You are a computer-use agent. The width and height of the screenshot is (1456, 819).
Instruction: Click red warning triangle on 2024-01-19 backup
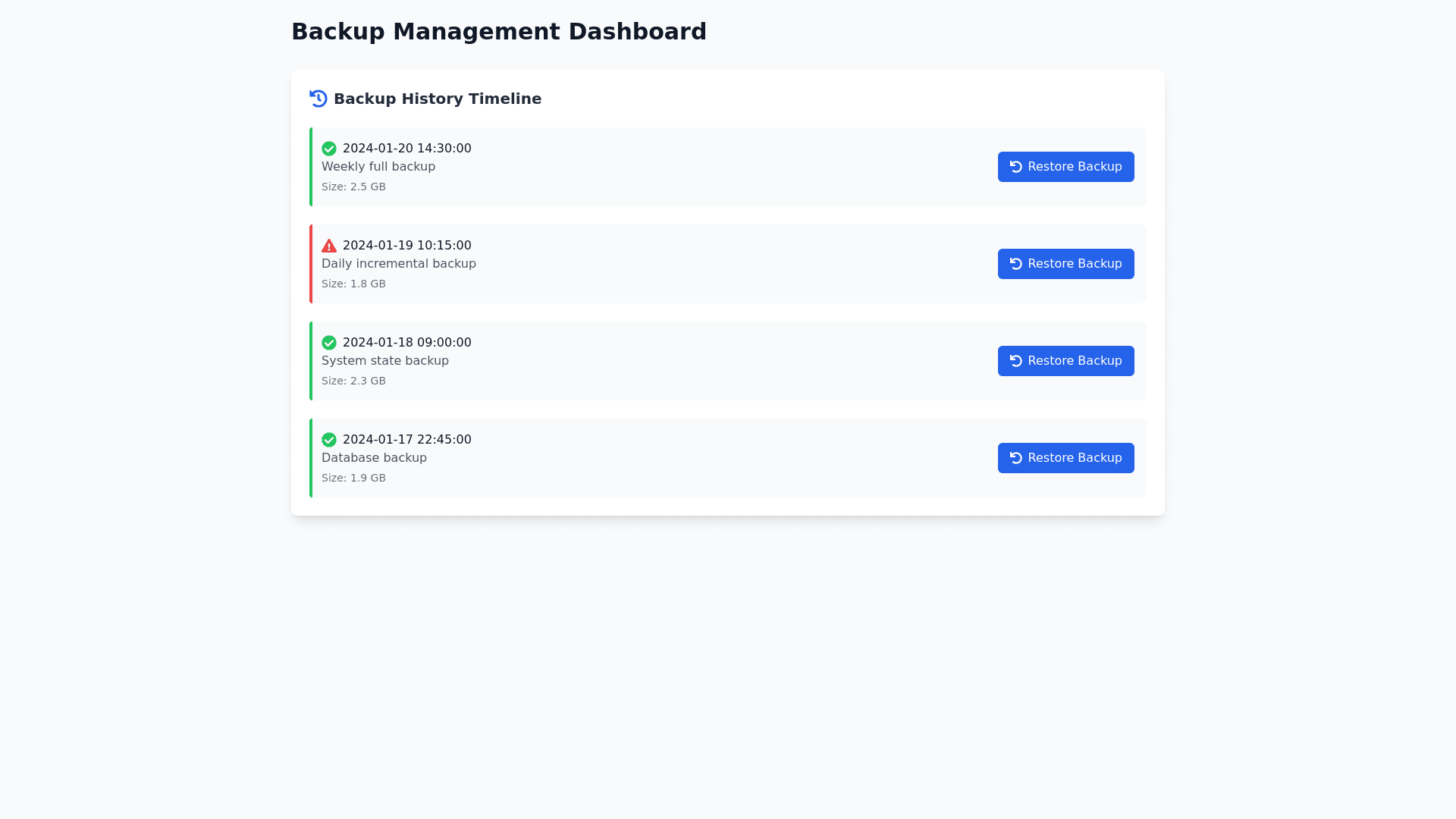pyautogui.click(x=329, y=246)
